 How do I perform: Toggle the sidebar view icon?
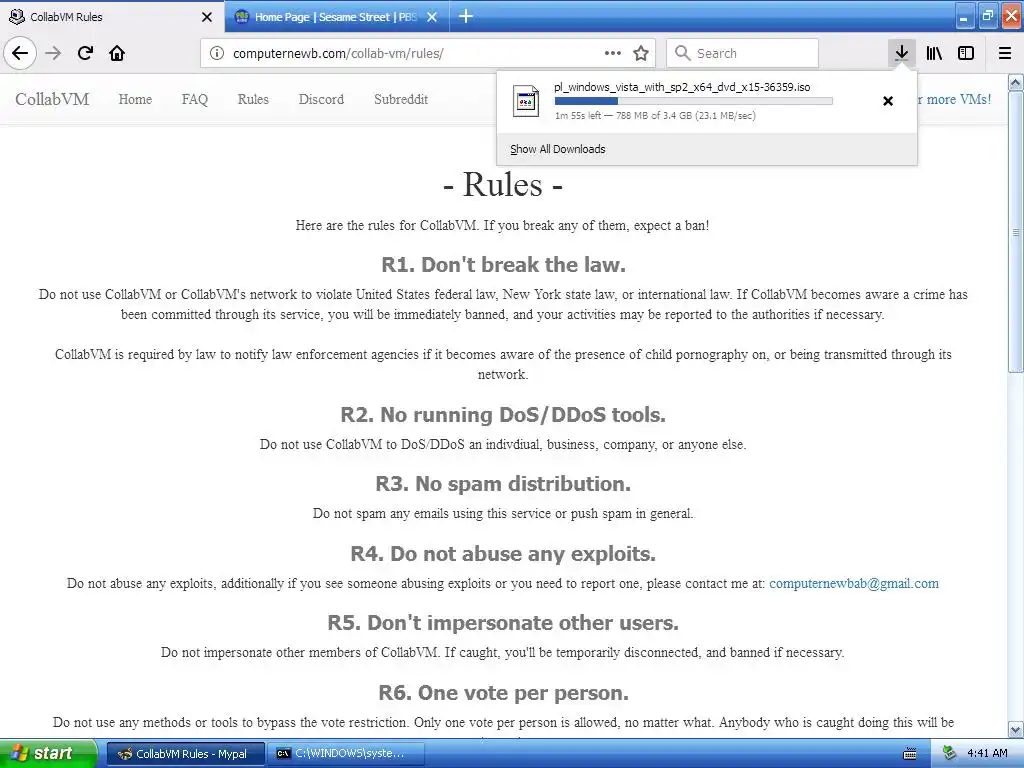[x=966, y=53]
